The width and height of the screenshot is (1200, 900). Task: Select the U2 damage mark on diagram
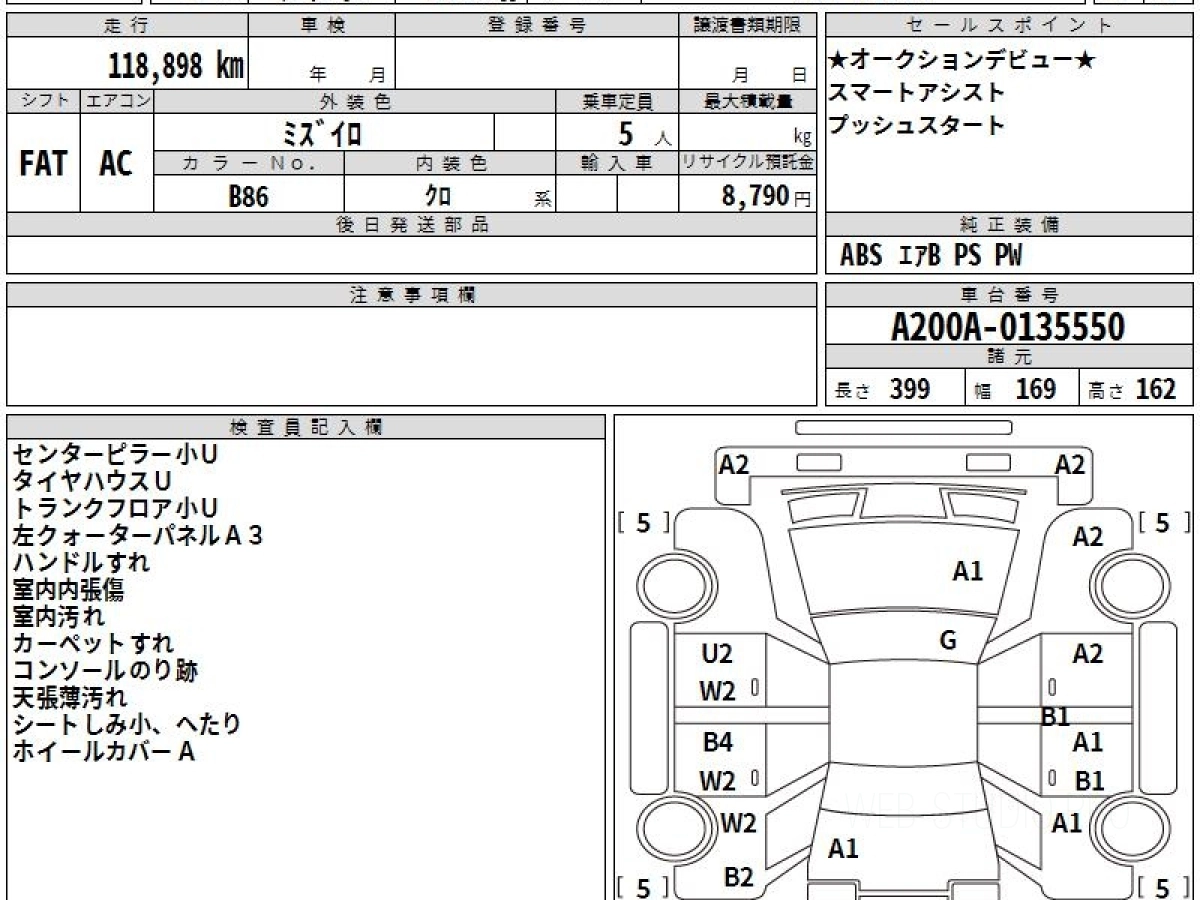[717, 654]
